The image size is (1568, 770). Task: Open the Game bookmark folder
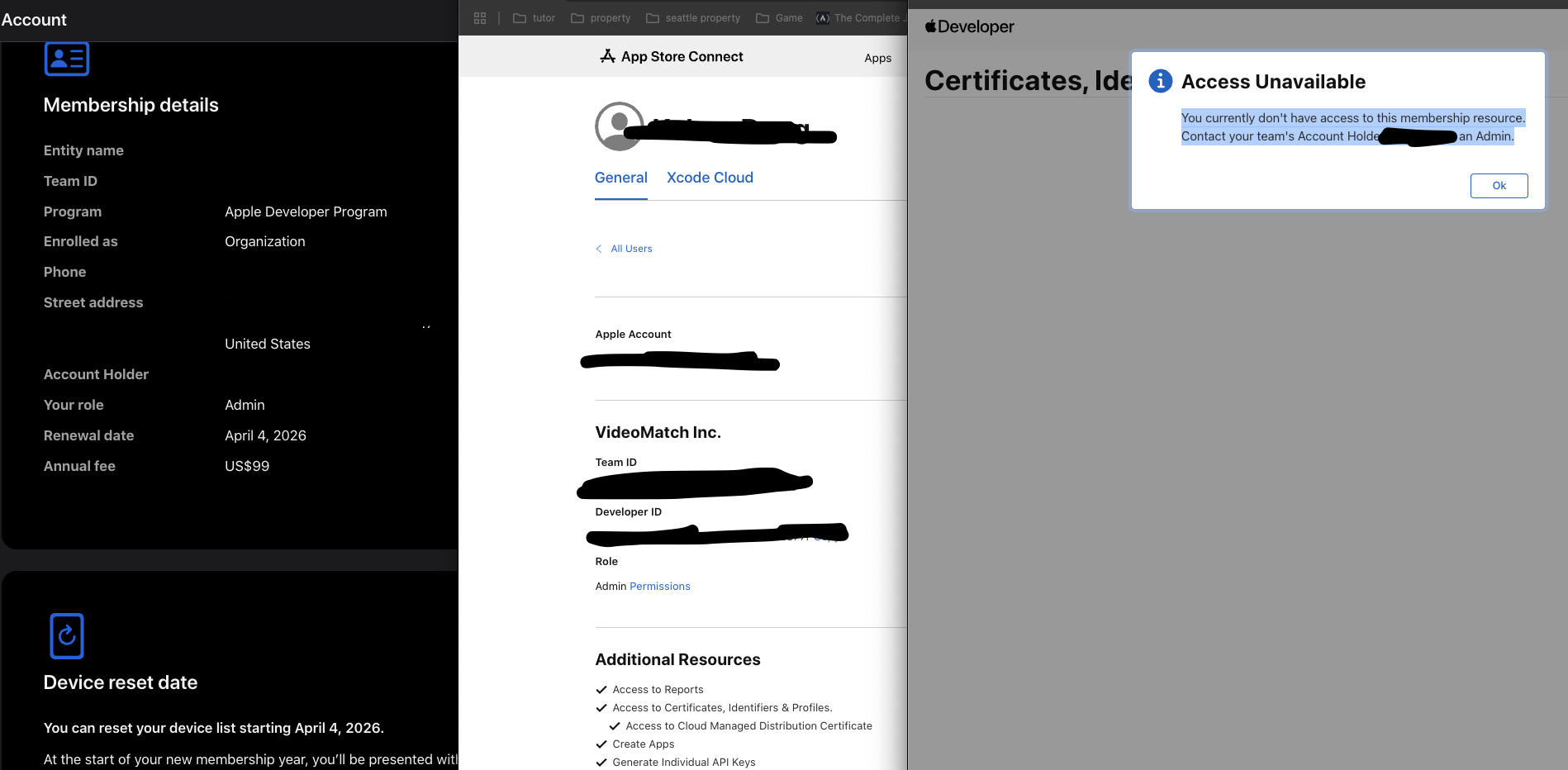click(x=779, y=17)
